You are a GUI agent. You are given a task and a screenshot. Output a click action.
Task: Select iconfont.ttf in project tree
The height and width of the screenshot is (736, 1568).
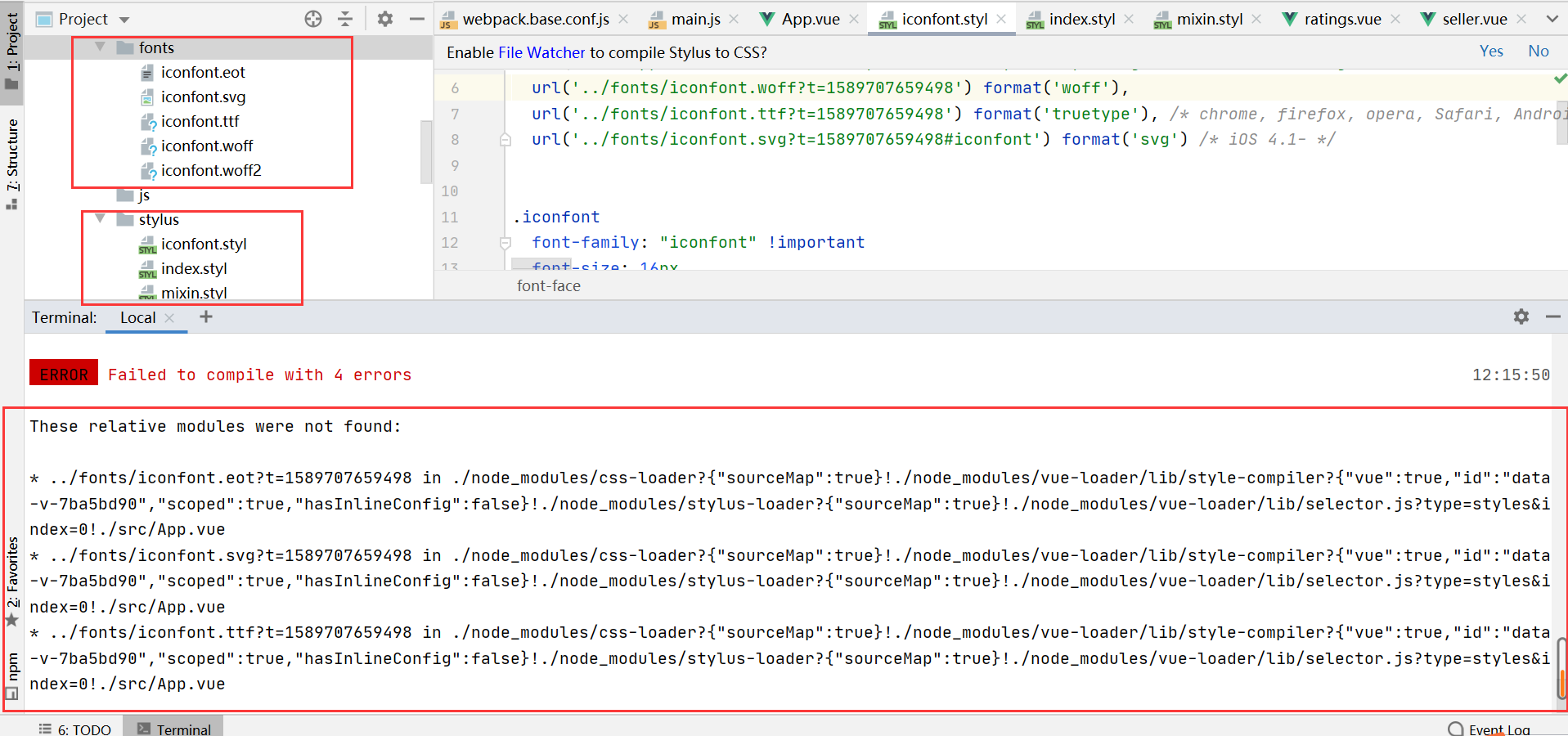[x=200, y=122]
